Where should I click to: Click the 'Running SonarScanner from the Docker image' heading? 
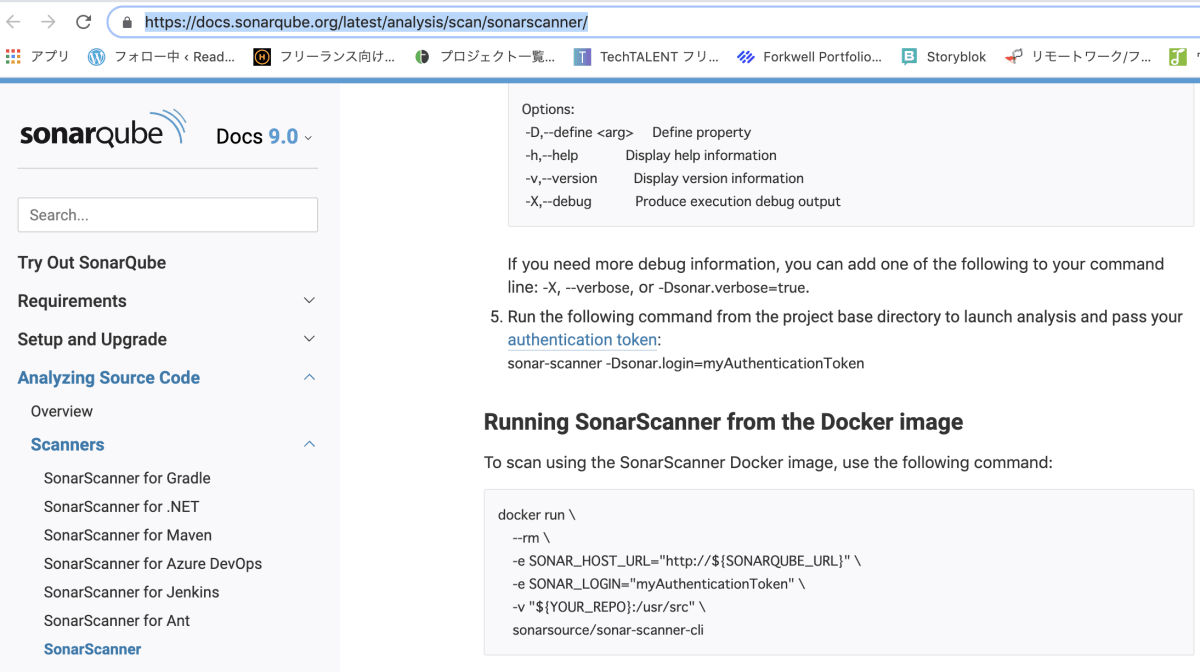(x=723, y=422)
